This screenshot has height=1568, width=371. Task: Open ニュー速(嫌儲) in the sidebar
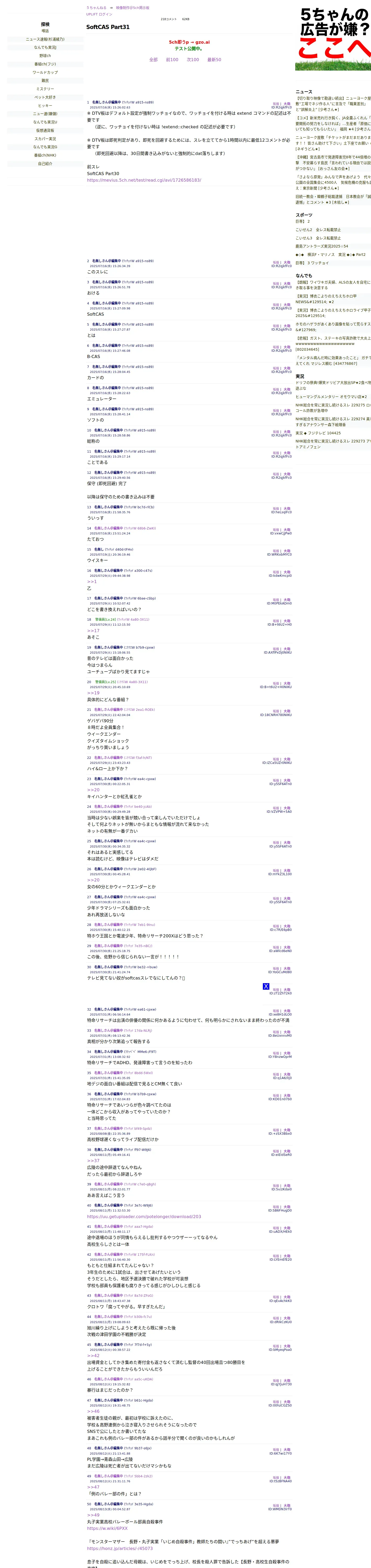[45, 114]
